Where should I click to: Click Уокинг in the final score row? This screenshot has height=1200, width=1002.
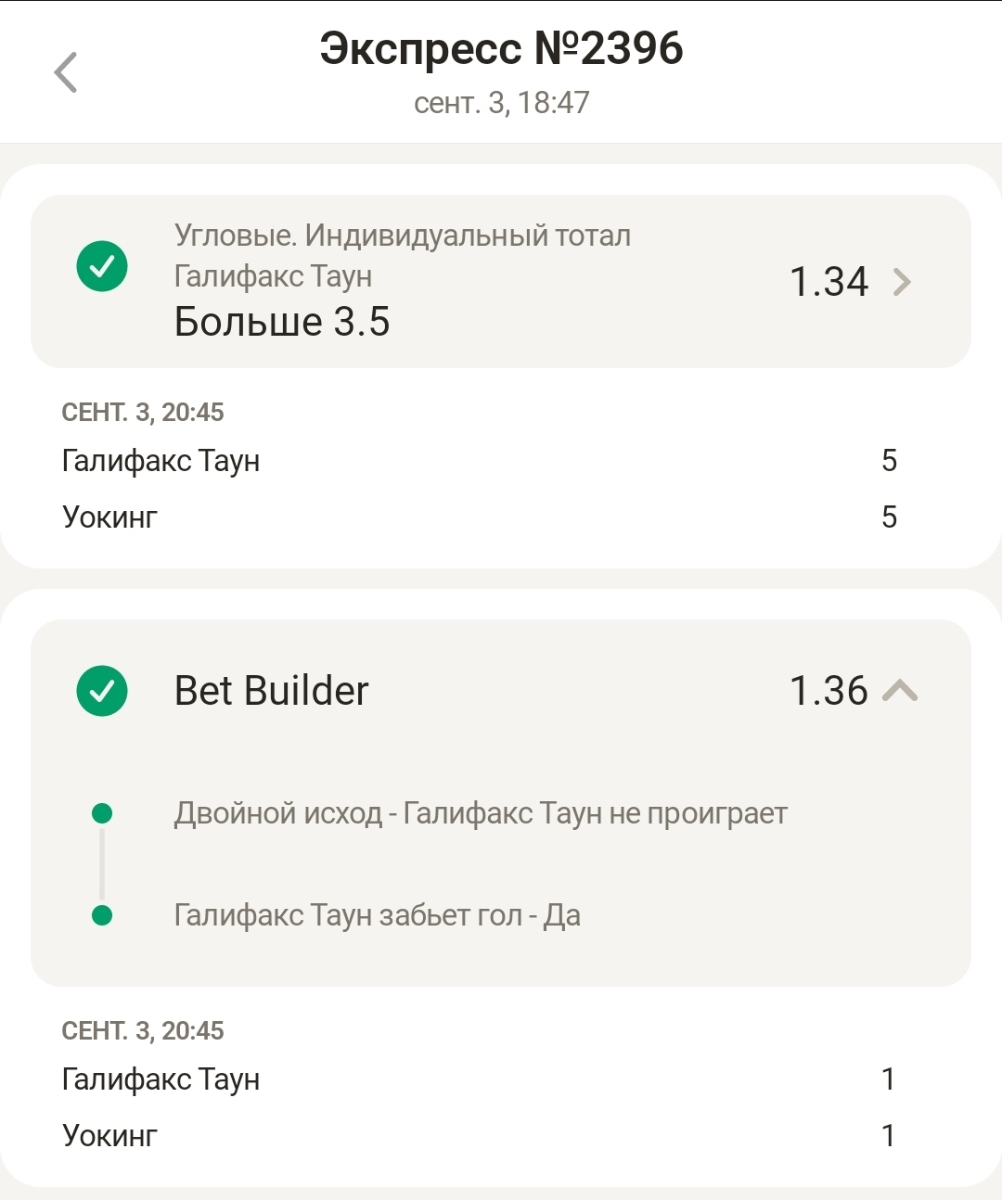[x=110, y=1135]
